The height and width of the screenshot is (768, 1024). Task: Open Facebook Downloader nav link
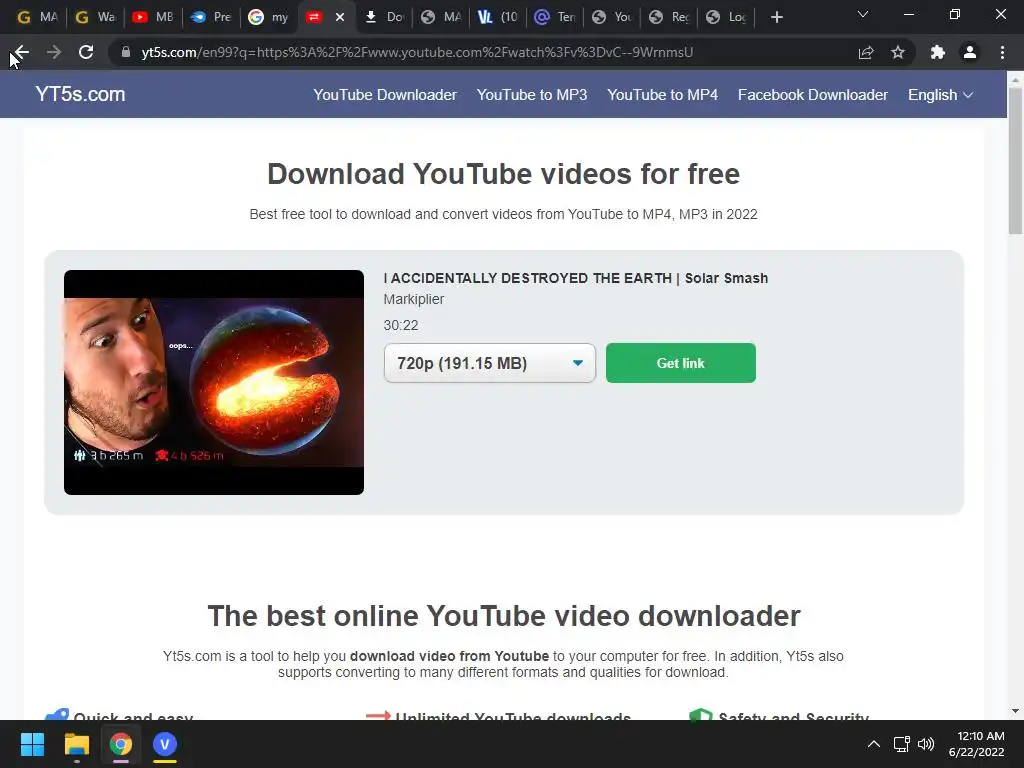(812, 95)
